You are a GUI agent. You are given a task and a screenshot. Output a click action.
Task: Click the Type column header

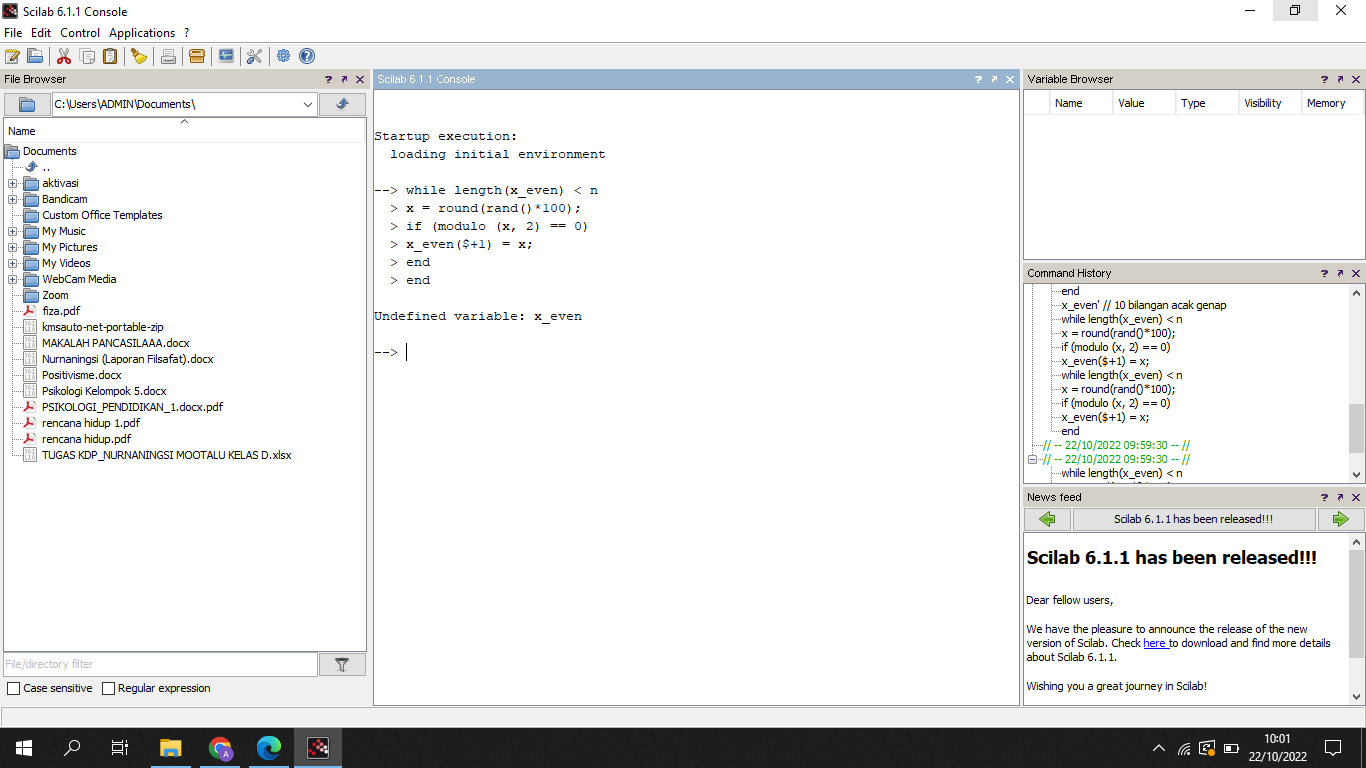tap(1206, 103)
